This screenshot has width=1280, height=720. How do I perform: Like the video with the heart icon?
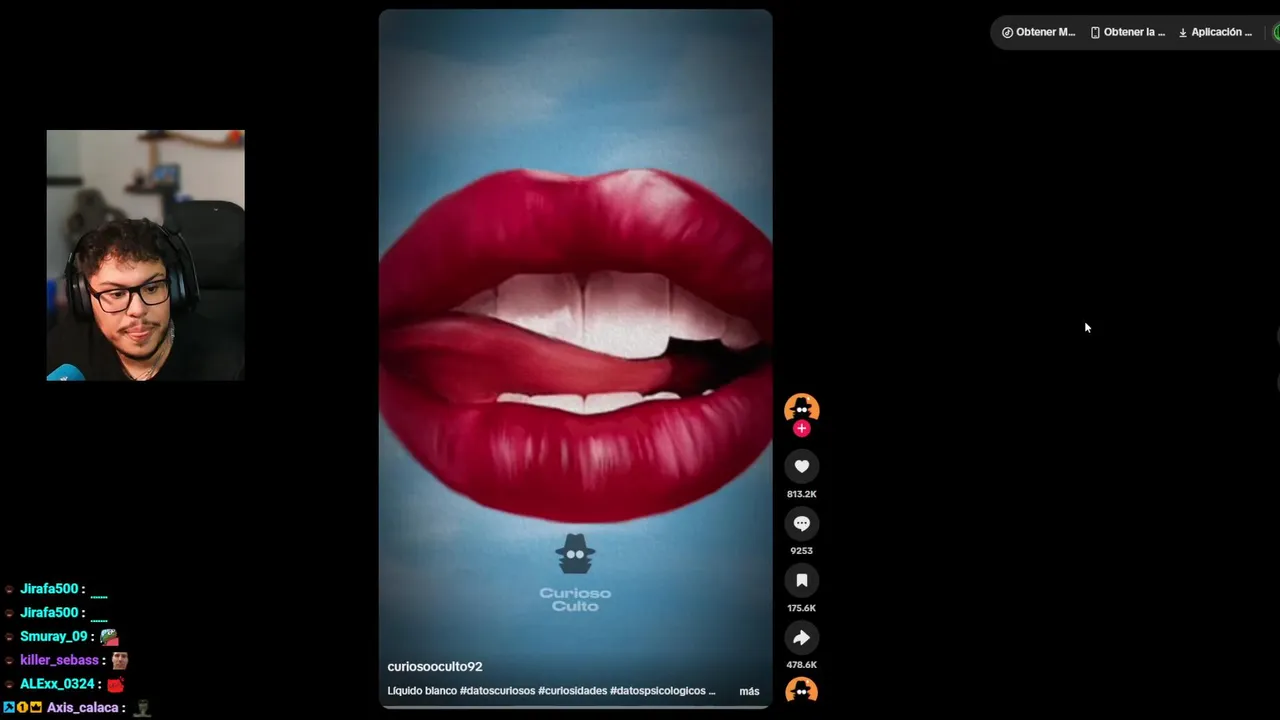pyautogui.click(x=801, y=466)
